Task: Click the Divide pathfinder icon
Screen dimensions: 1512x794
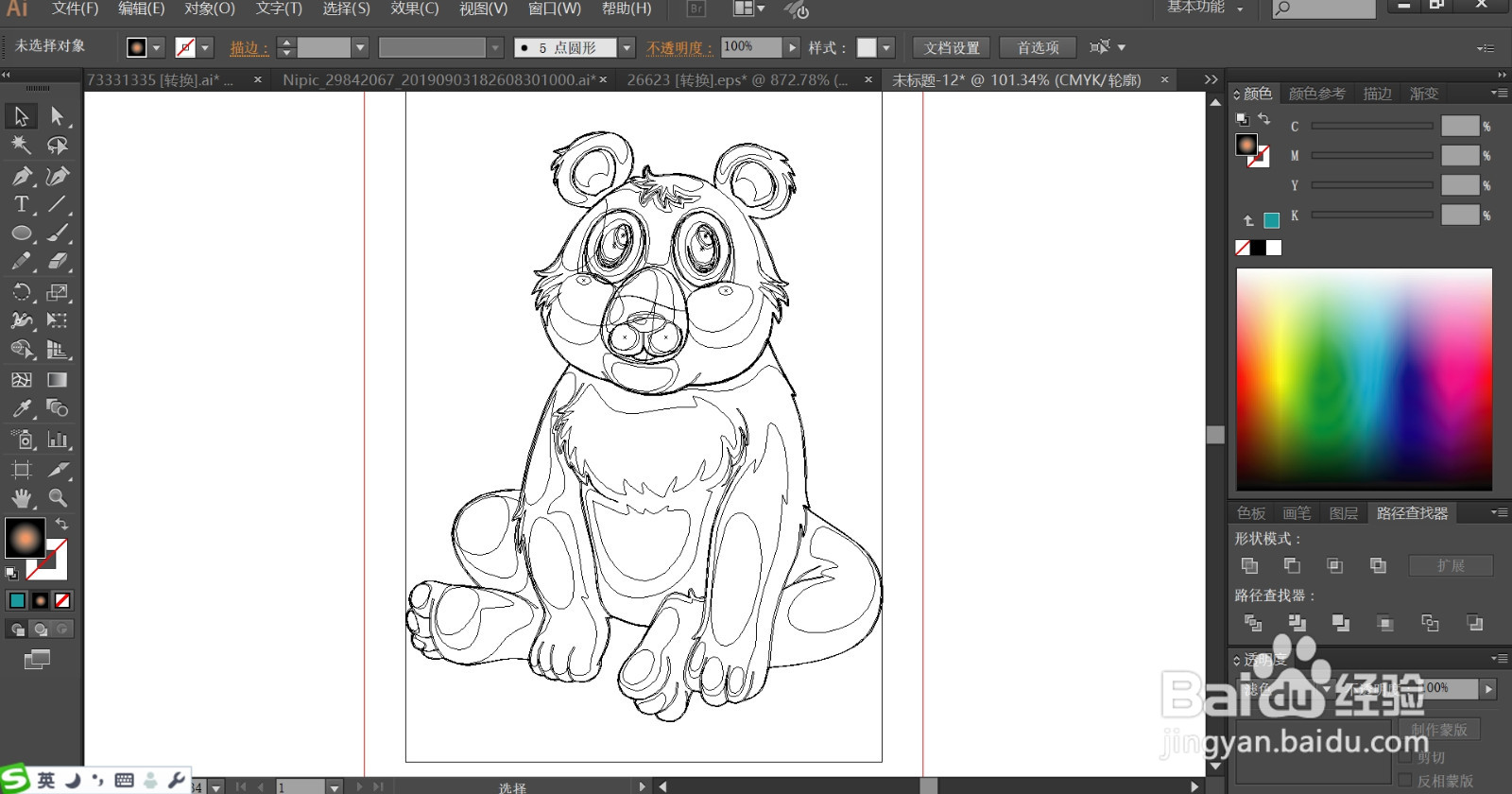Action: point(1253,623)
